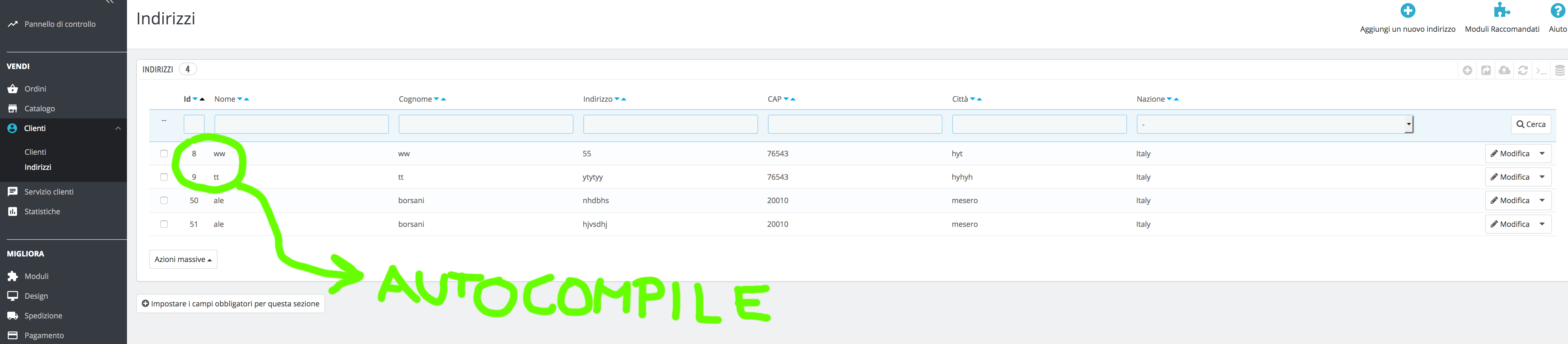The height and width of the screenshot is (344, 1568).
Task: Expand Modifica dropdown arrow for row 9
Action: click(1542, 177)
